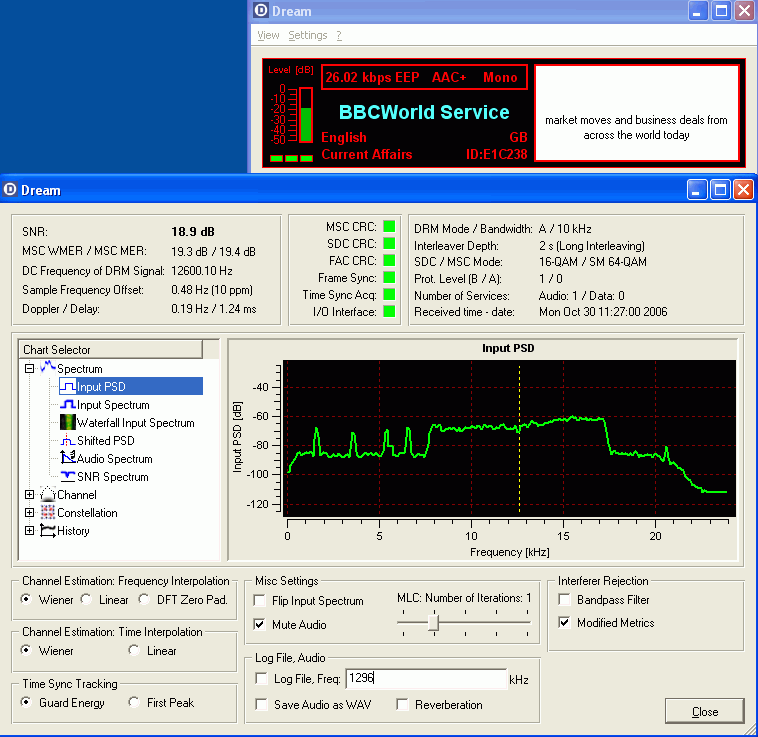Image resolution: width=758 pixels, height=737 pixels.
Task: Click the Dream logo in main window title
Action: (x=261, y=10)
